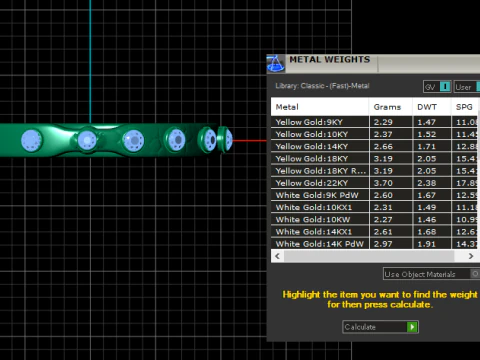Click the green arrow on Calculate

(x=412, y=327)
